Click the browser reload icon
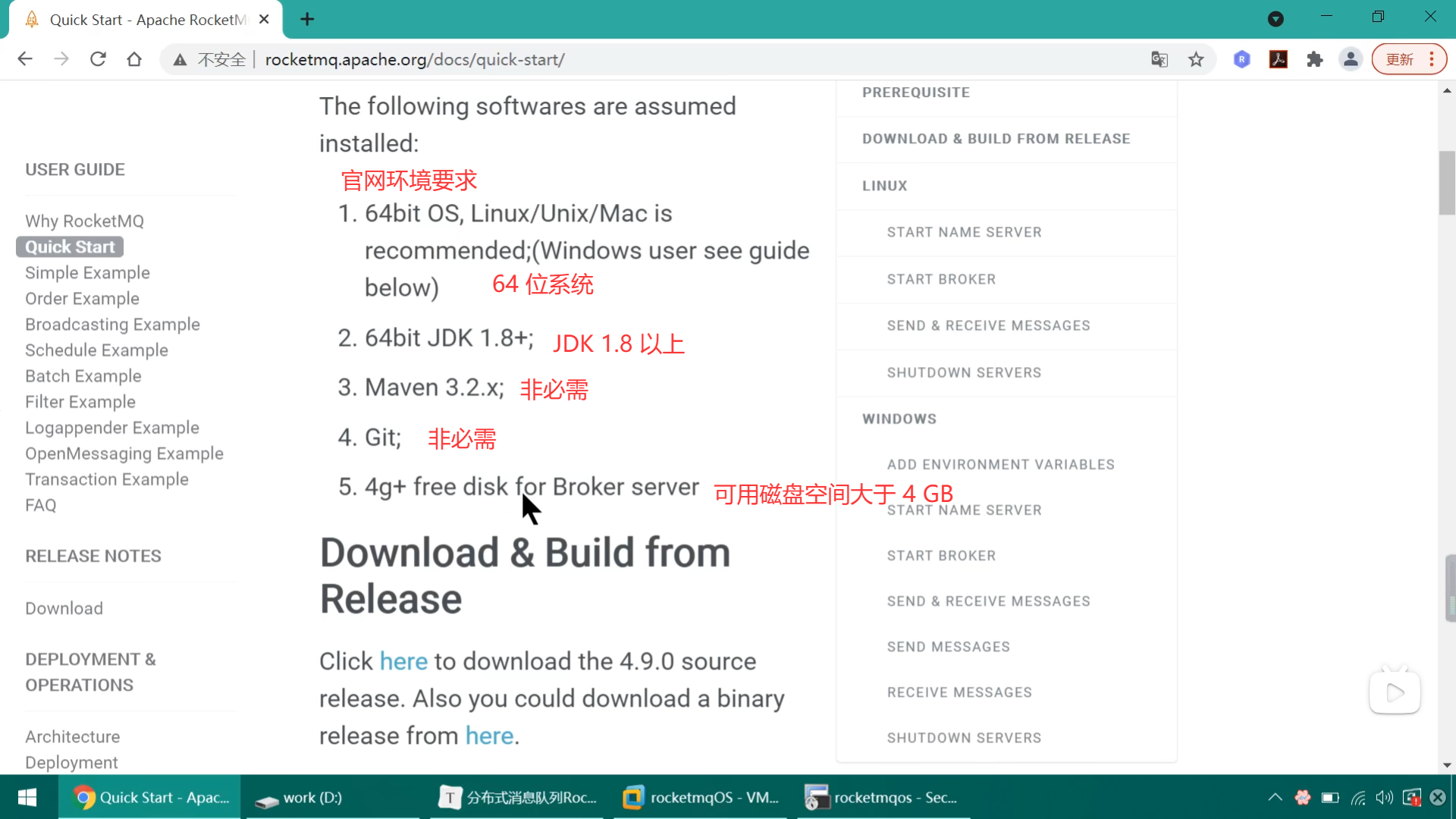The width and height of the screenshot is (1456, 819). 98,59
